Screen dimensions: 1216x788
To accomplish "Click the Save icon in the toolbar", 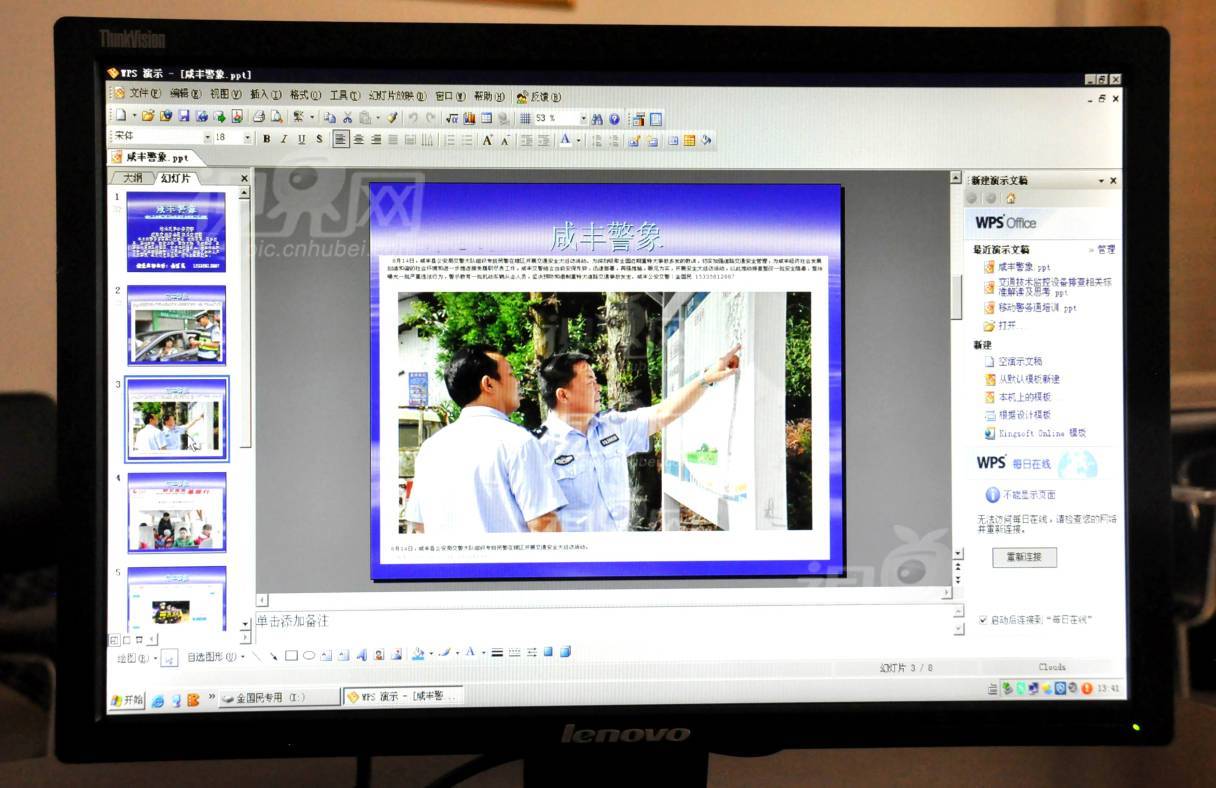I will pyautogui.click(x=184, y=117).
